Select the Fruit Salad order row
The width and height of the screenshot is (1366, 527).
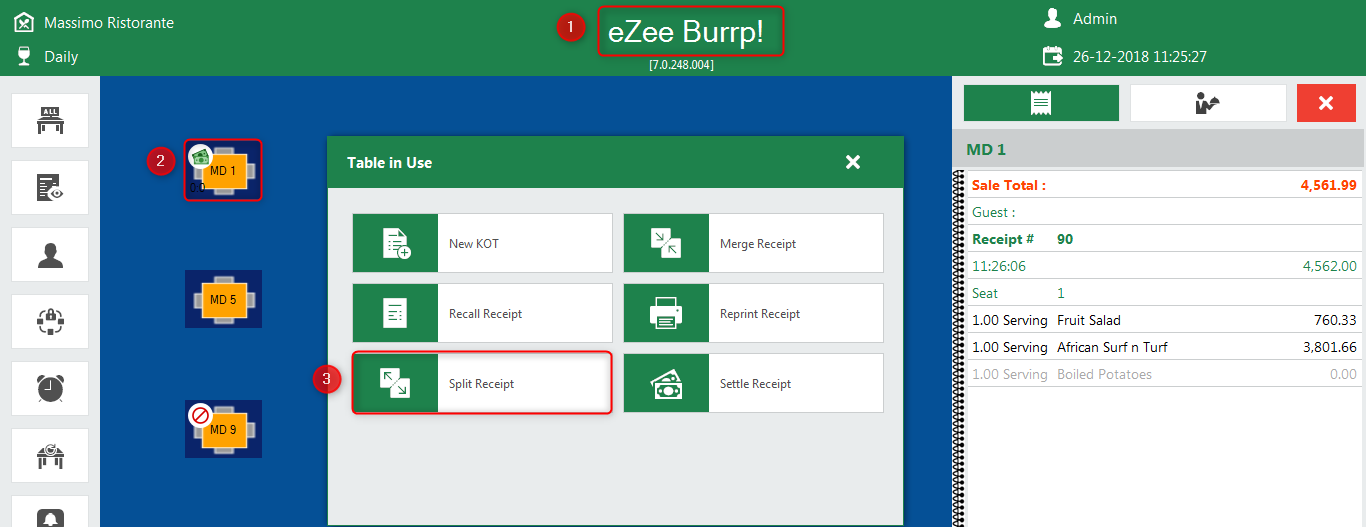[1164, 320]
